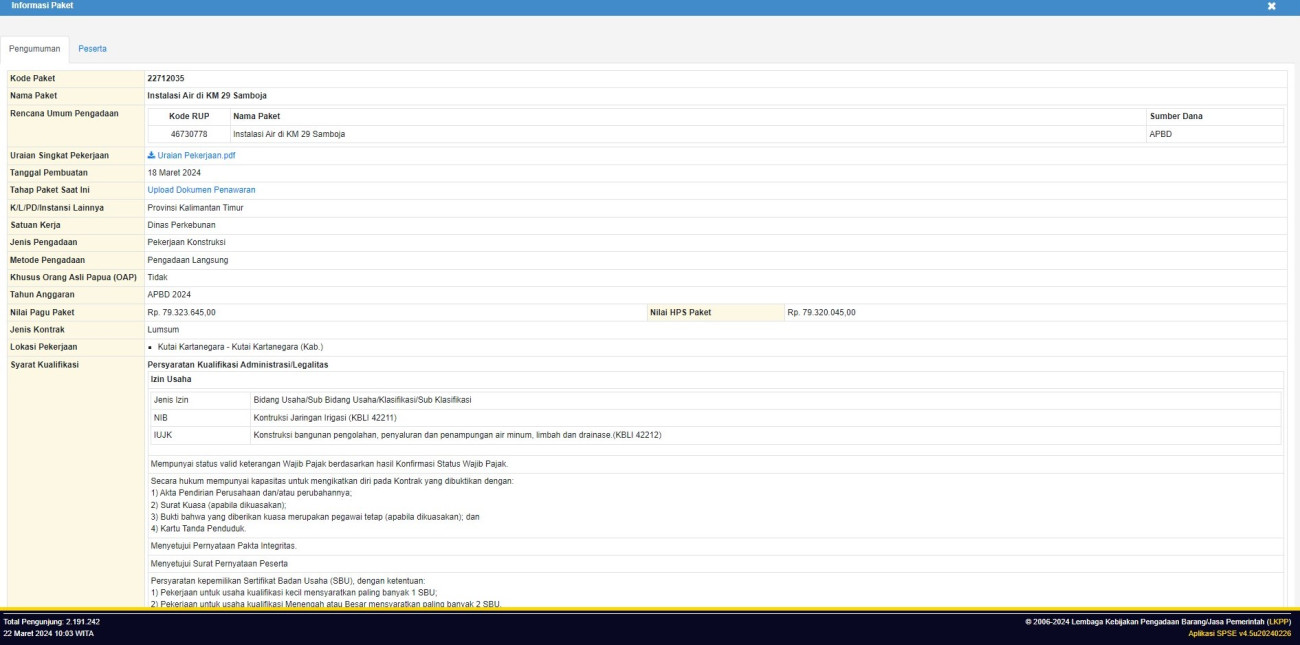The image size is (1300, 645).
Task: Click the Sumber Dana column header
Action: [x=1176, y=116]
